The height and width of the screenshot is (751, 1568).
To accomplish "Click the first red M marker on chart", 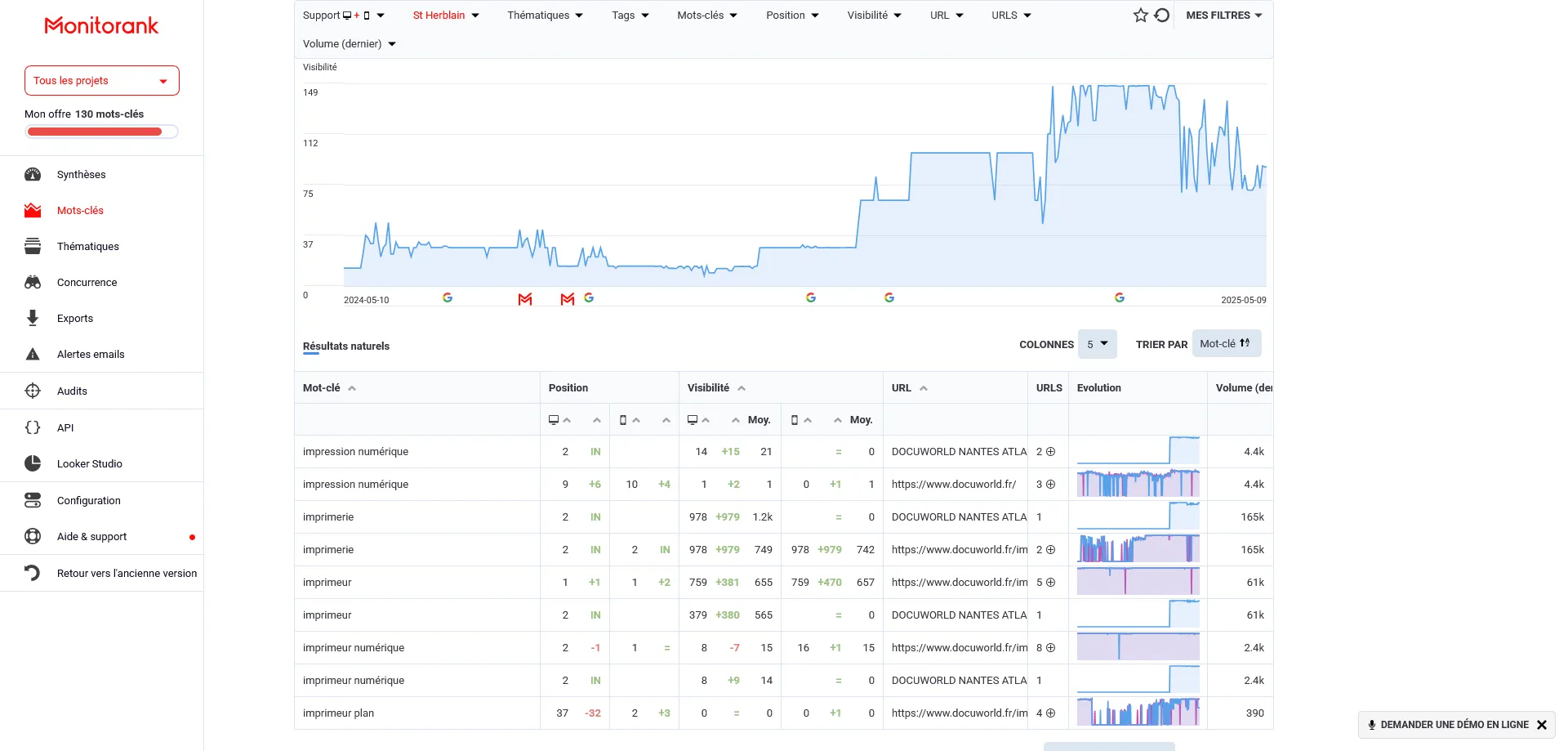I will [525, 299].
